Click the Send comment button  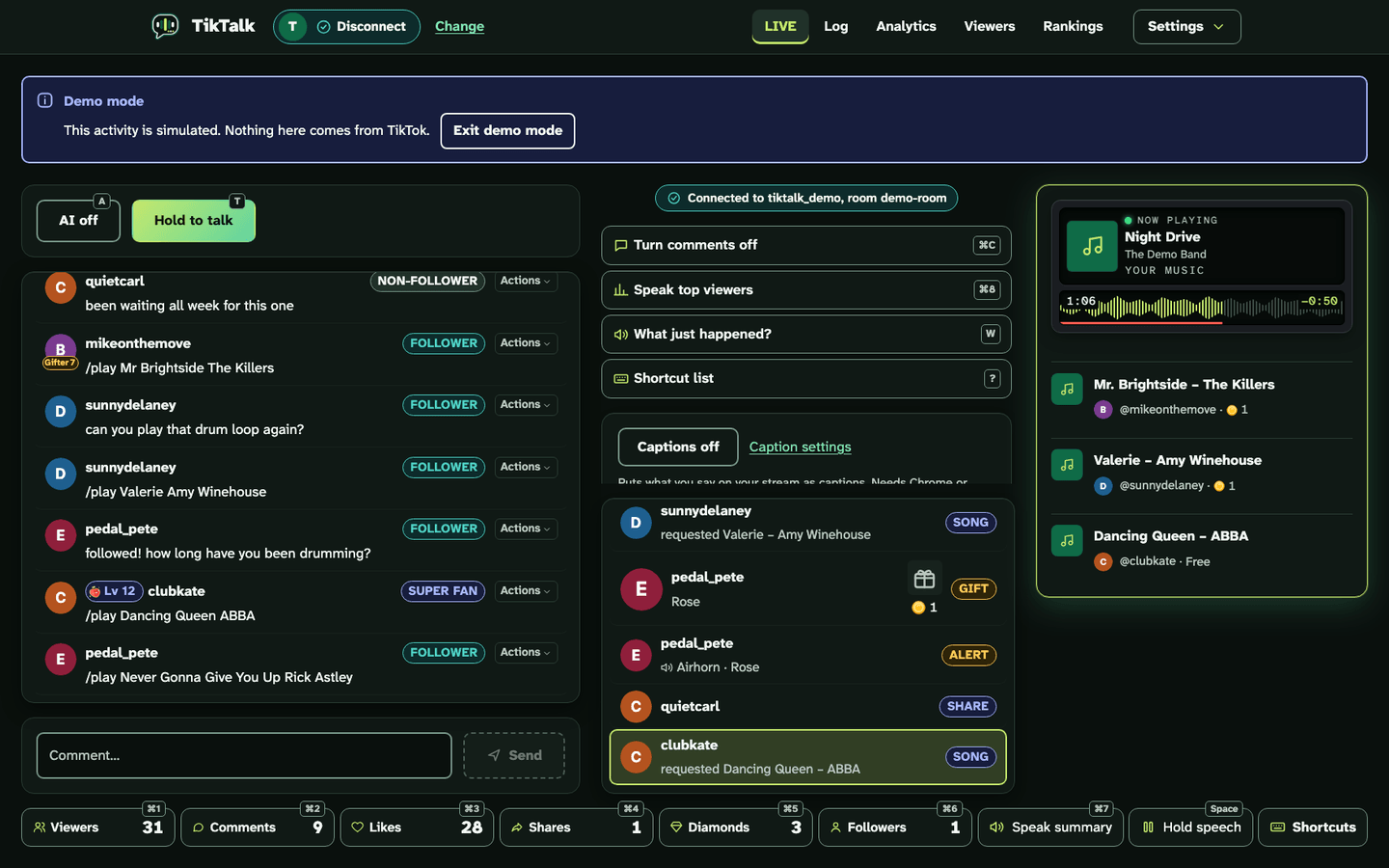(x=514, y=756)
